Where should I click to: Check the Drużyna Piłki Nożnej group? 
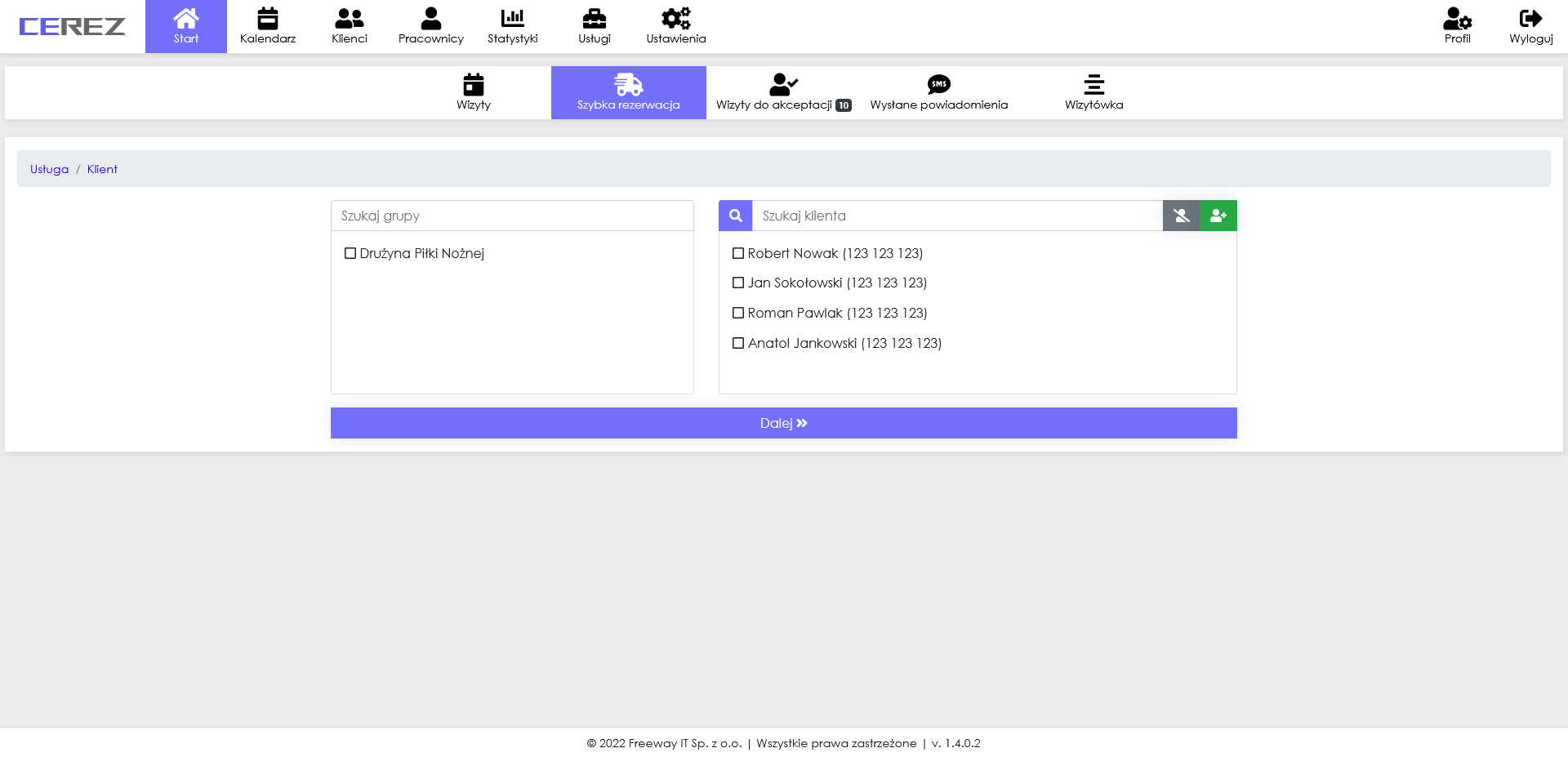tap(350, 253)
